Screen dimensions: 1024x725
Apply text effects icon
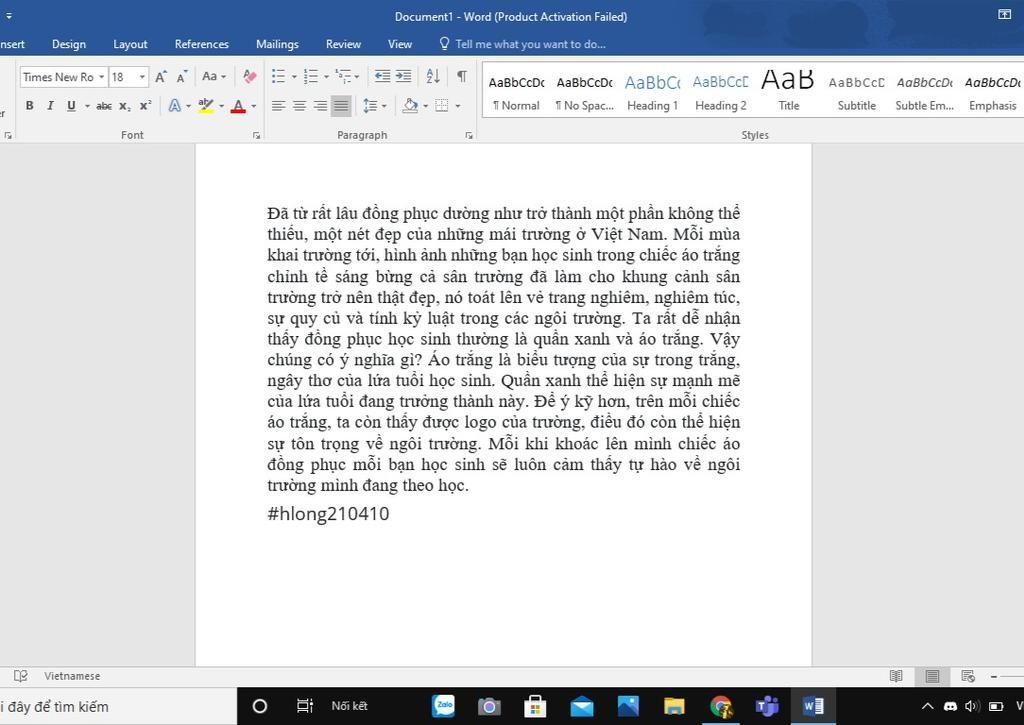coord(175,105)
